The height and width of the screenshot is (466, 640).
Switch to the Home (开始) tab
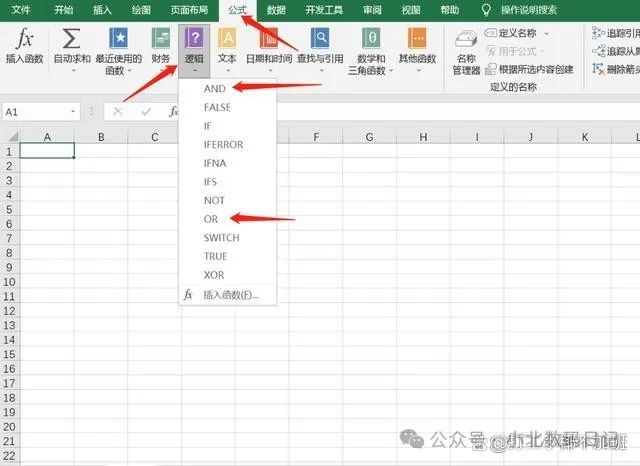[x=64, y=10]
